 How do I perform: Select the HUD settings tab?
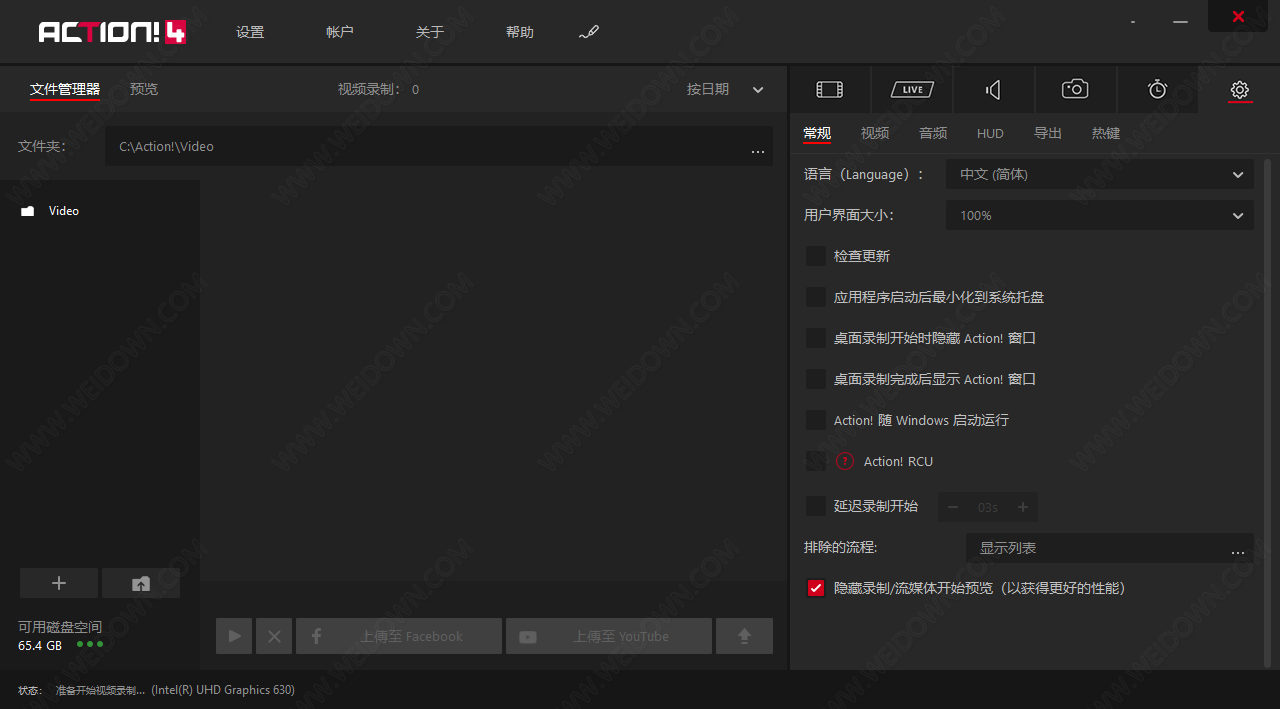pyautogui.click(x=990, y=133)
